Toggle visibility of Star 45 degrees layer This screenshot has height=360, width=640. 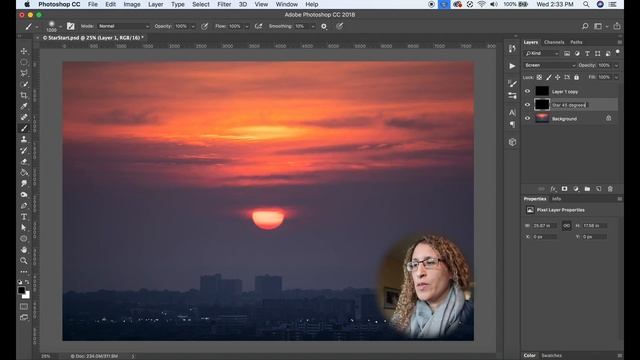(527, 105)
